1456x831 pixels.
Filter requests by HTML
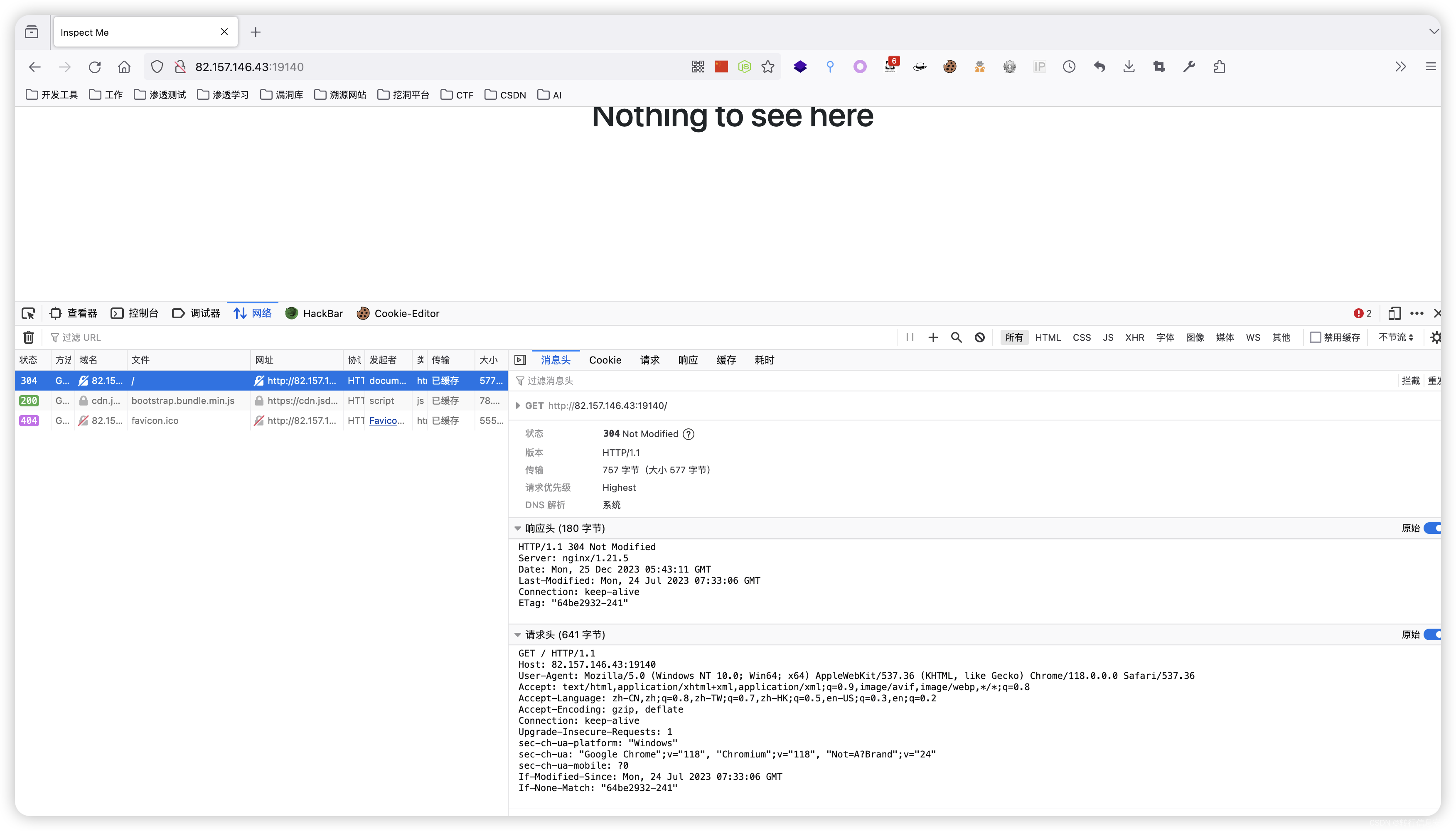coord(1048,337)
